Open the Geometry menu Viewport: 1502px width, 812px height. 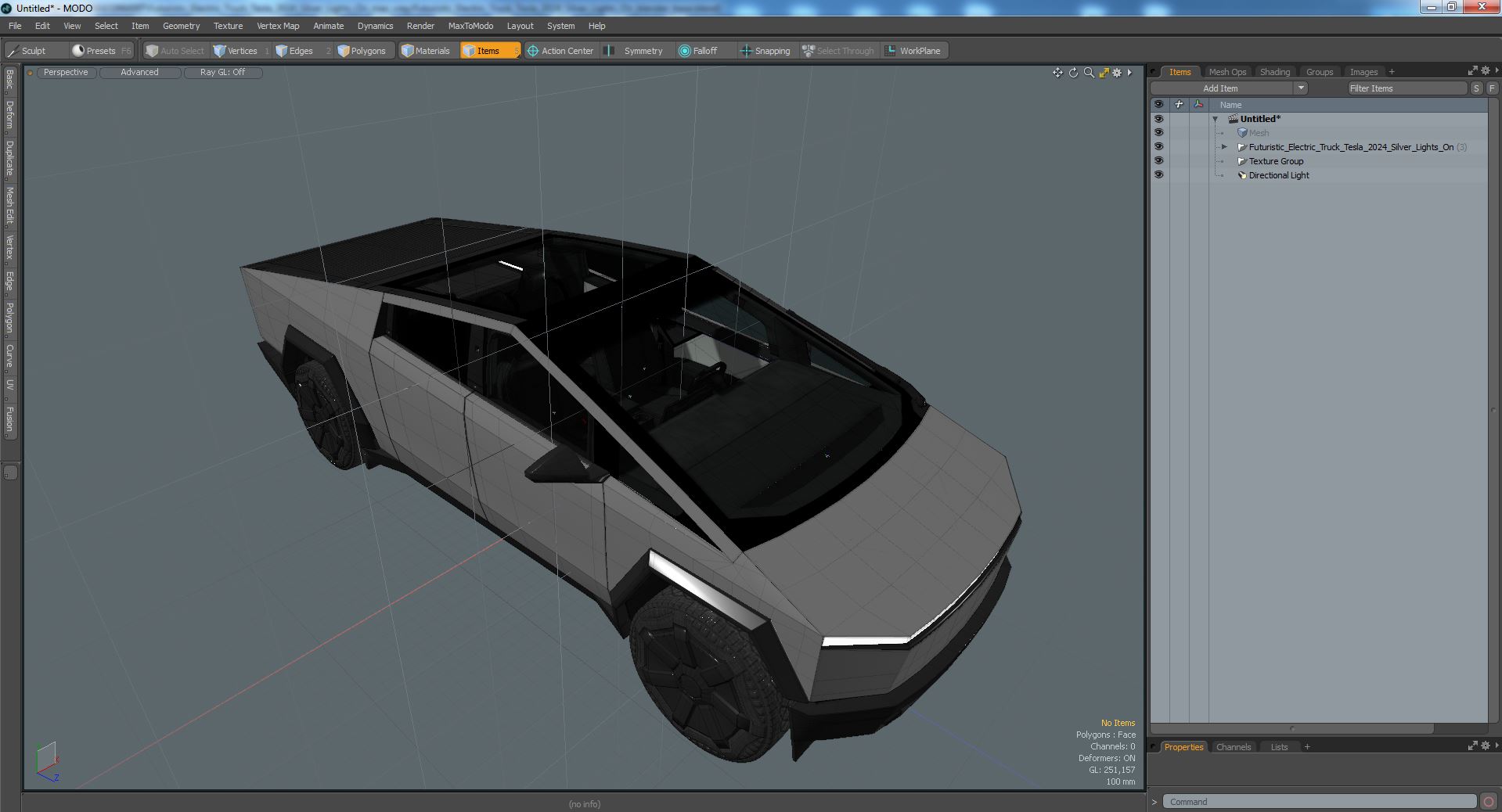coord(181,26)
